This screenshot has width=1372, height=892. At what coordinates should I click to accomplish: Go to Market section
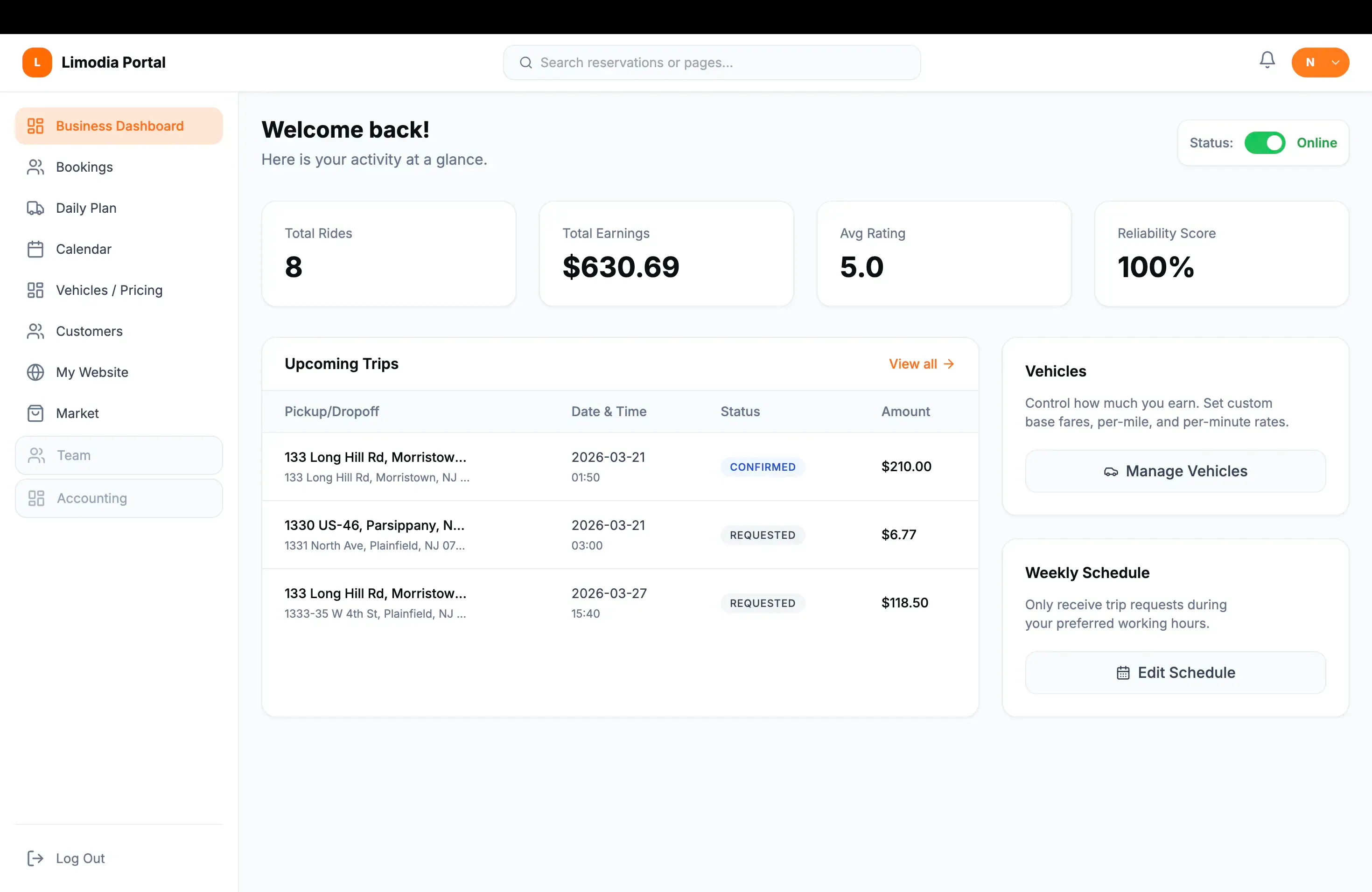[119, 413]
